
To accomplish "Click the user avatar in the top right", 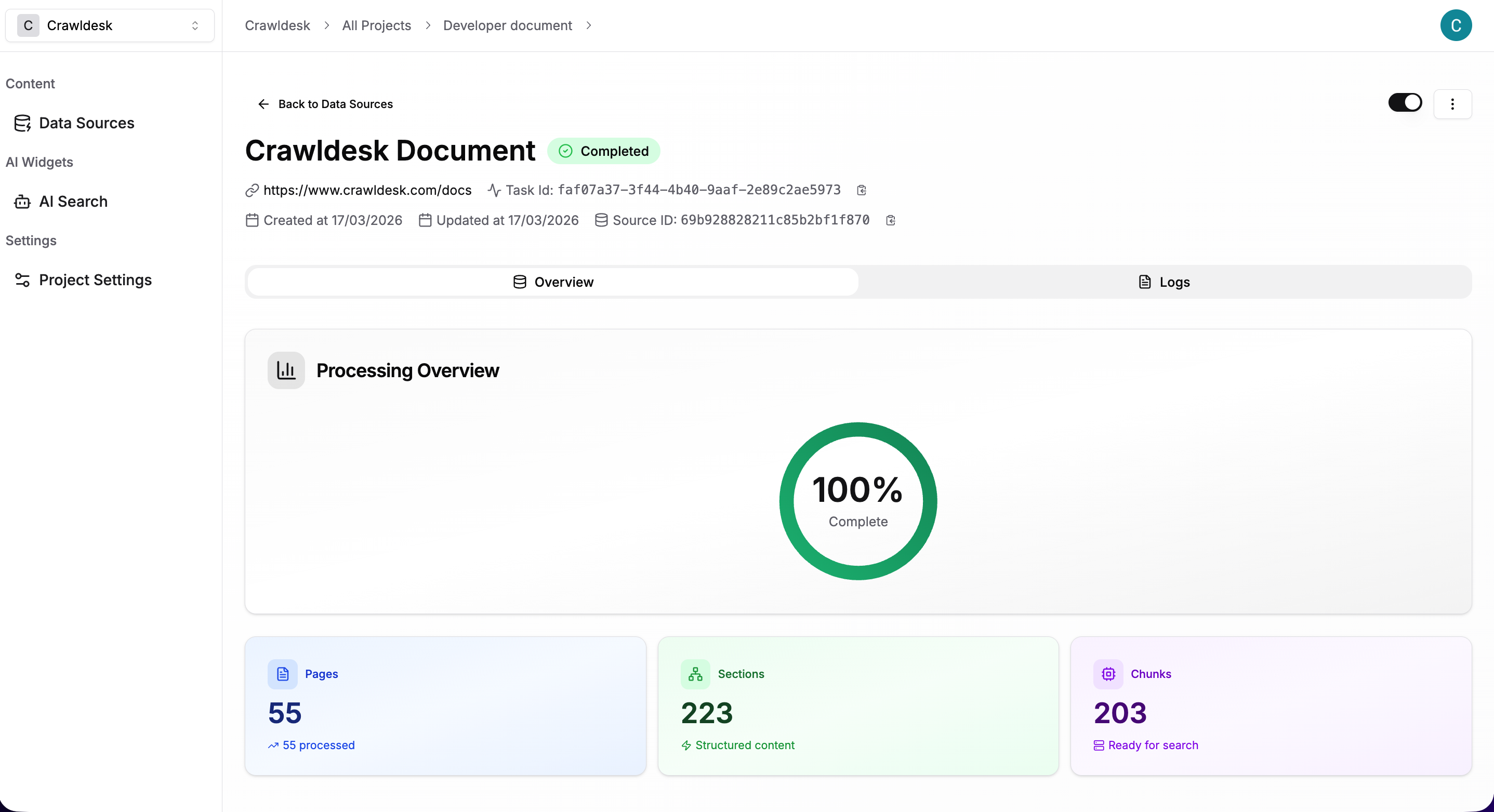I will pyautogui.click(x=1456, y=25).
